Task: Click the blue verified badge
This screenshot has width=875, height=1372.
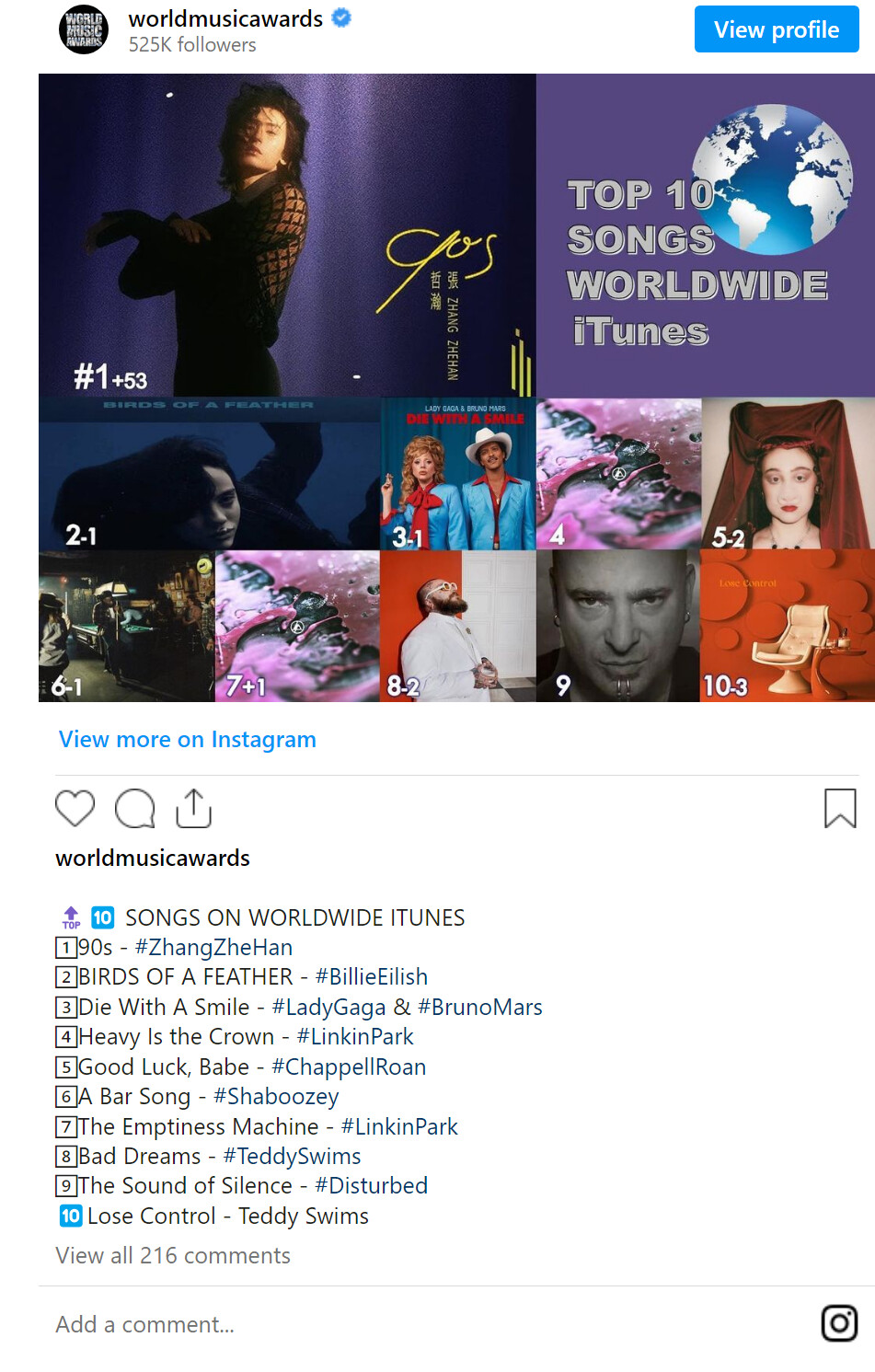Action: [x=341, y=17]
